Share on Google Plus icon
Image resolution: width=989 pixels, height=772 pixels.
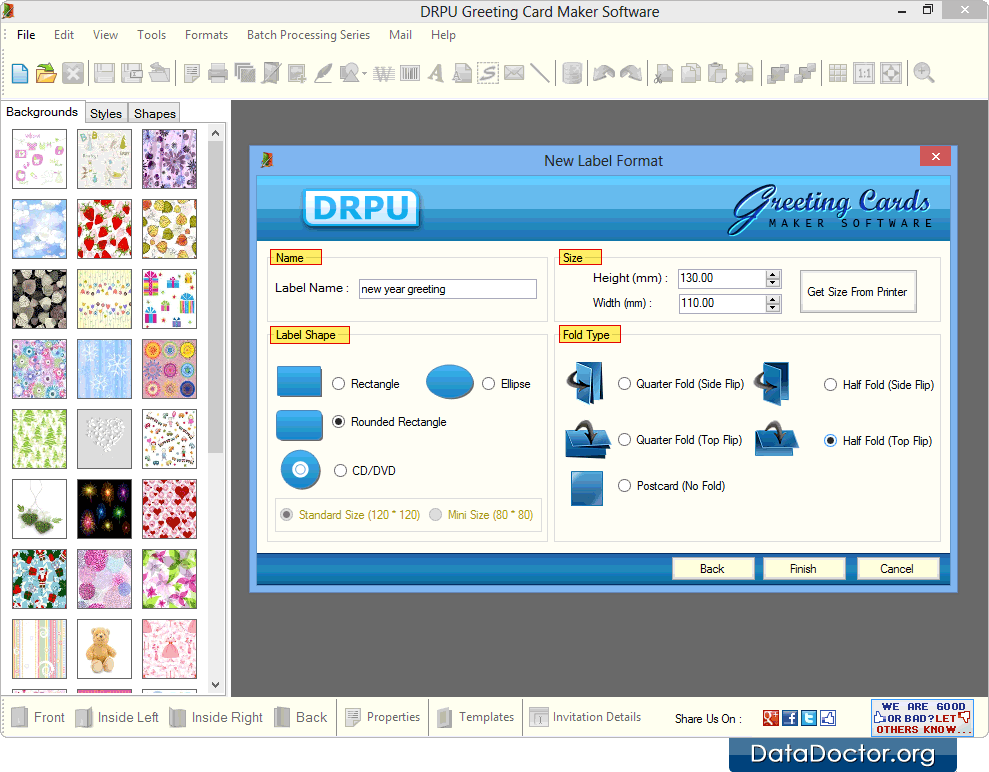(771, 718)
